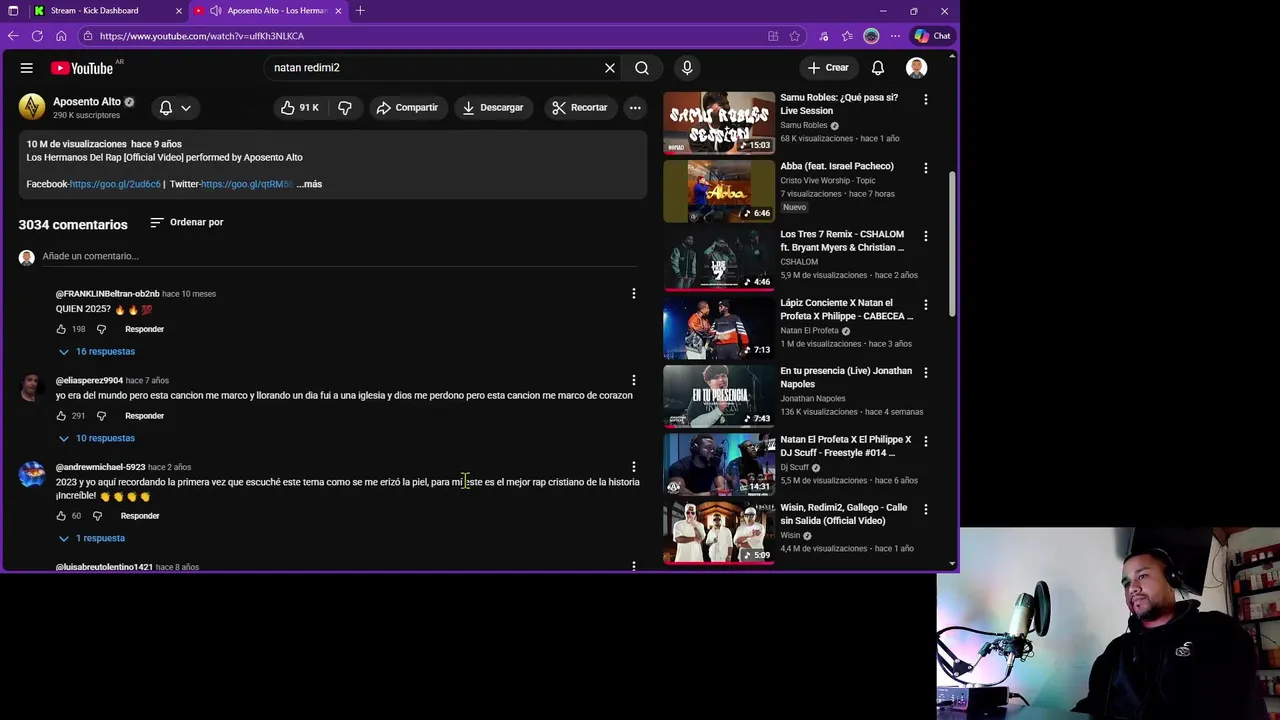Expand 10 respuestas thread

[x=96, y=438]
